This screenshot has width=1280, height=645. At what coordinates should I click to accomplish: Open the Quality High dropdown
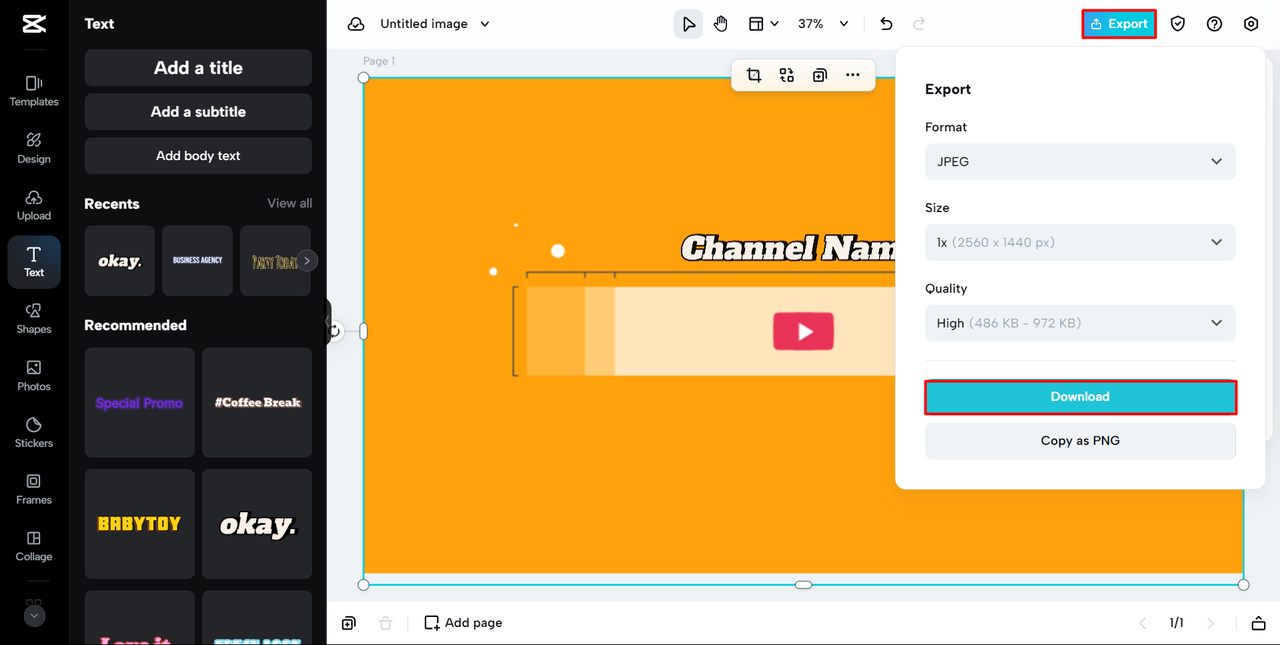tap(1080, 323)
